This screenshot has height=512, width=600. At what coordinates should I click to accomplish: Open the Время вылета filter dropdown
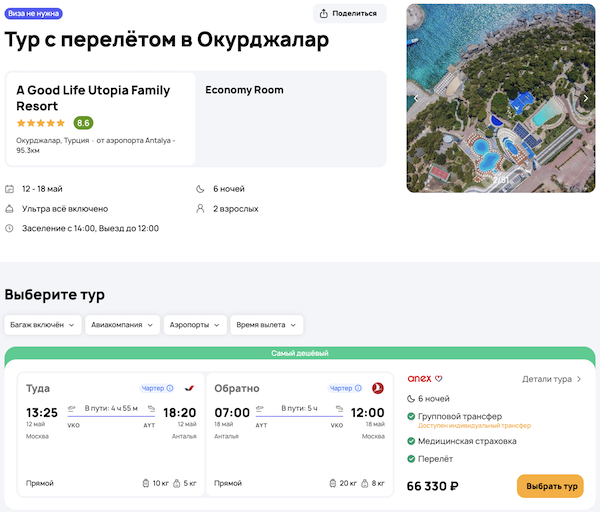(267, 325)
